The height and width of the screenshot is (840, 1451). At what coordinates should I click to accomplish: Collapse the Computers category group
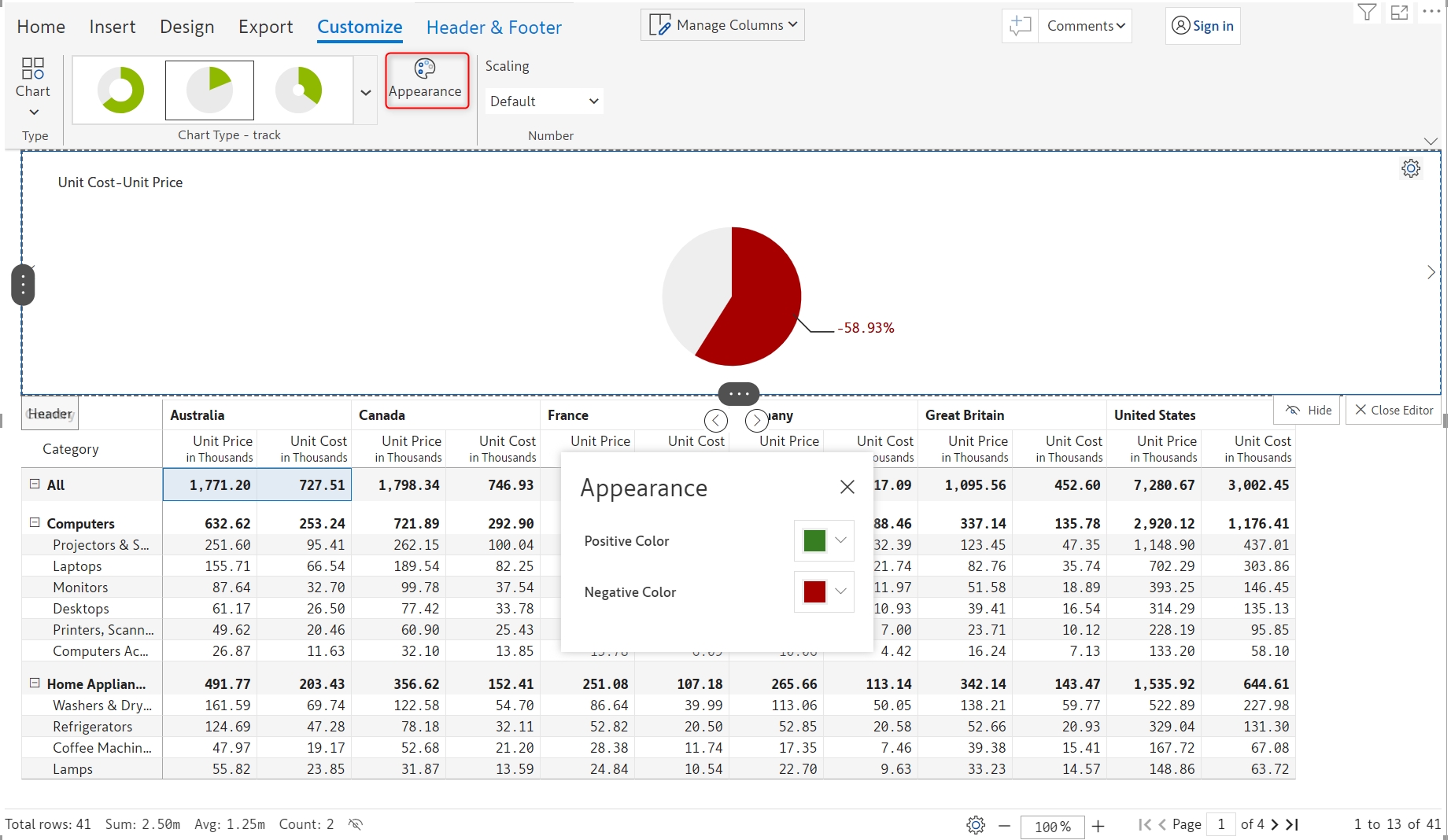pyautogui.click(x=35, y=522)
